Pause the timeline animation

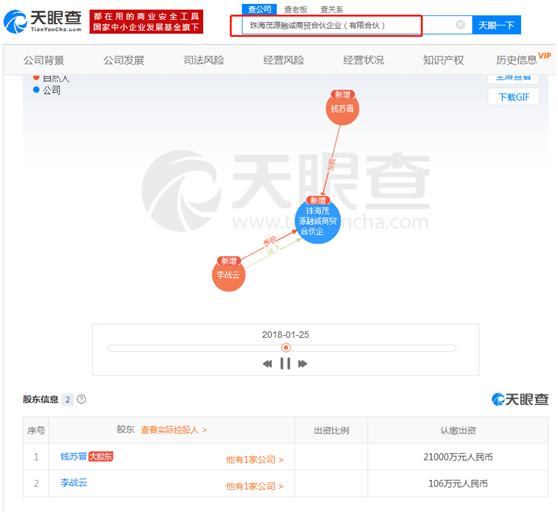285,364
